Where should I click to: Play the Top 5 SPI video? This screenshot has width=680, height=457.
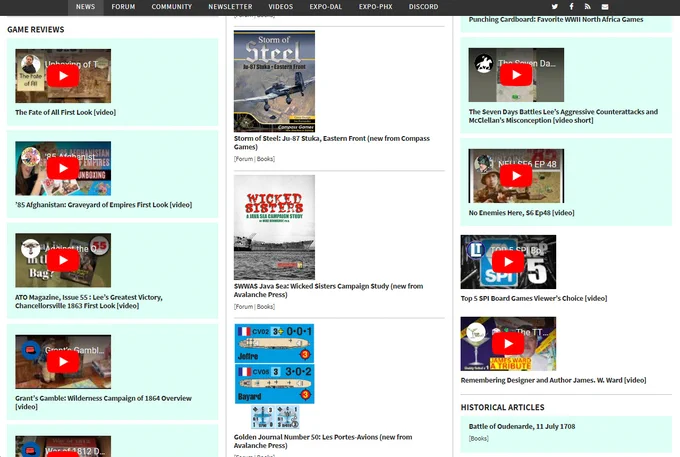[508, 262]
